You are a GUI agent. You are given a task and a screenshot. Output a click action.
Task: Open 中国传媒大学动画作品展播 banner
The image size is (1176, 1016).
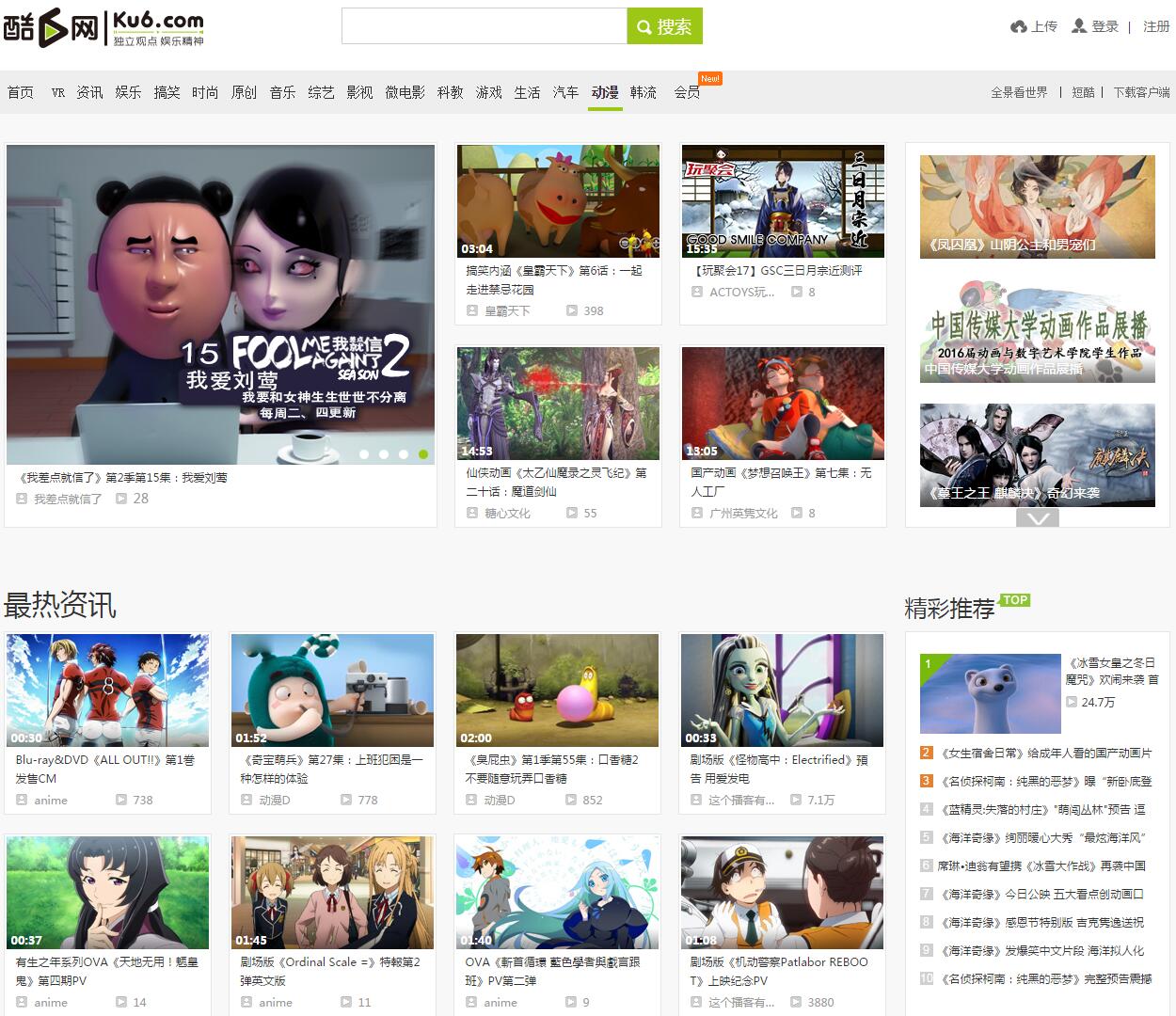click(x=1038, y=331)
